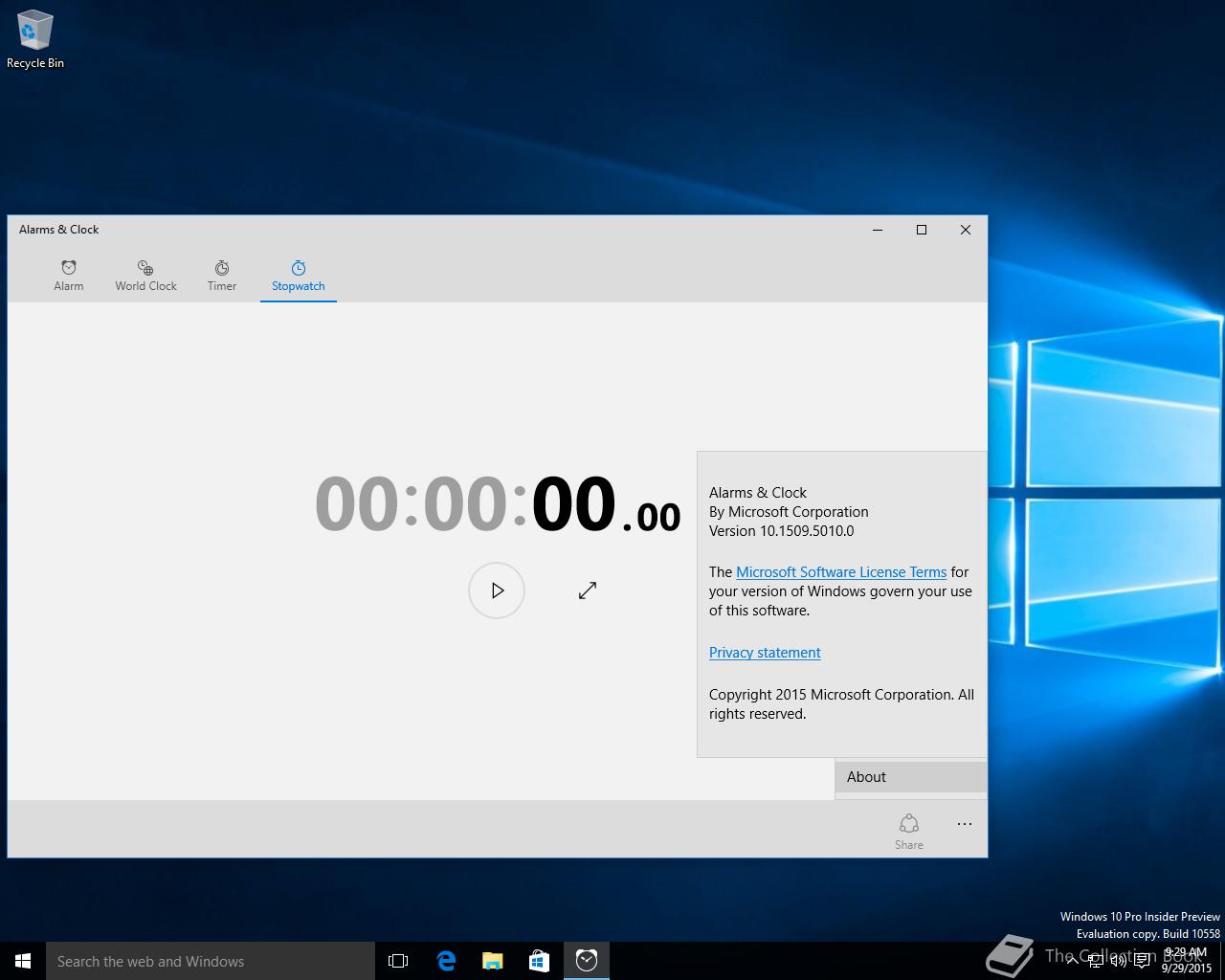Click the stopwatch time display
Viewport: 1225px width, 980px height.
pyautogui.click(x=498, y=504)
